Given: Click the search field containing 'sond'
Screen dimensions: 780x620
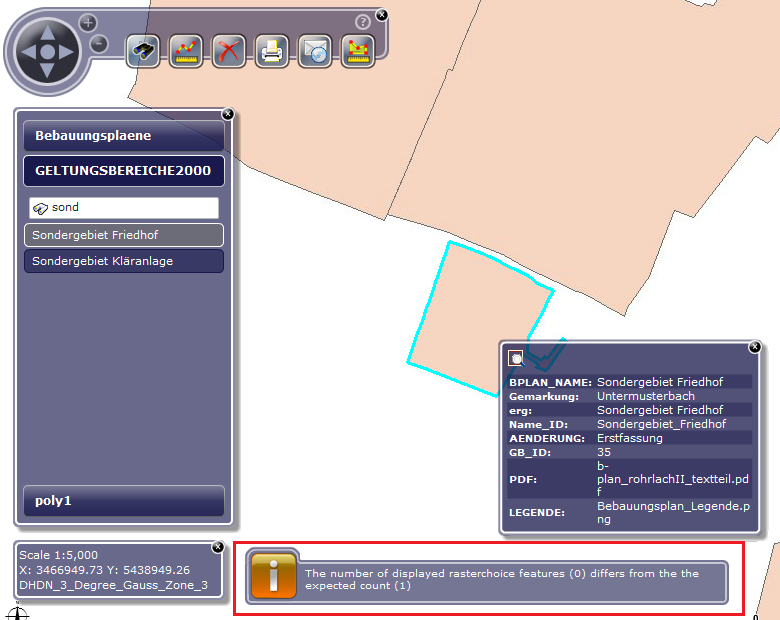Looking at the screenshot, I should pos(124,207).
